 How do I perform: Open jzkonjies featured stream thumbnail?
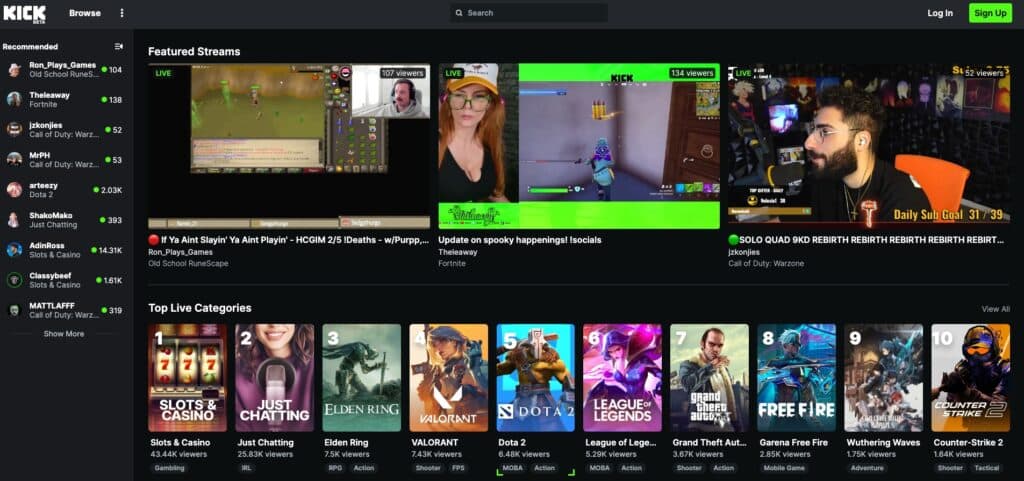(x=869, y=144)
